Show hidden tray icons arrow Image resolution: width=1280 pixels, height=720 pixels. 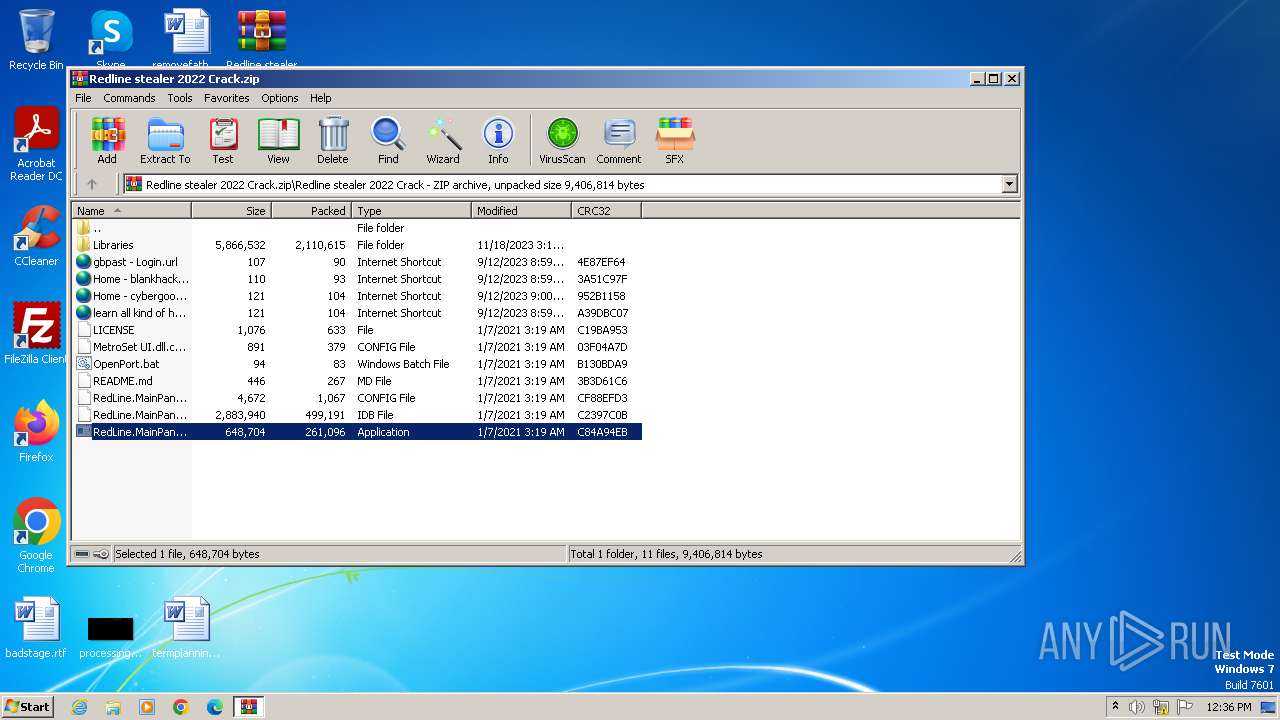(1115, 706)
